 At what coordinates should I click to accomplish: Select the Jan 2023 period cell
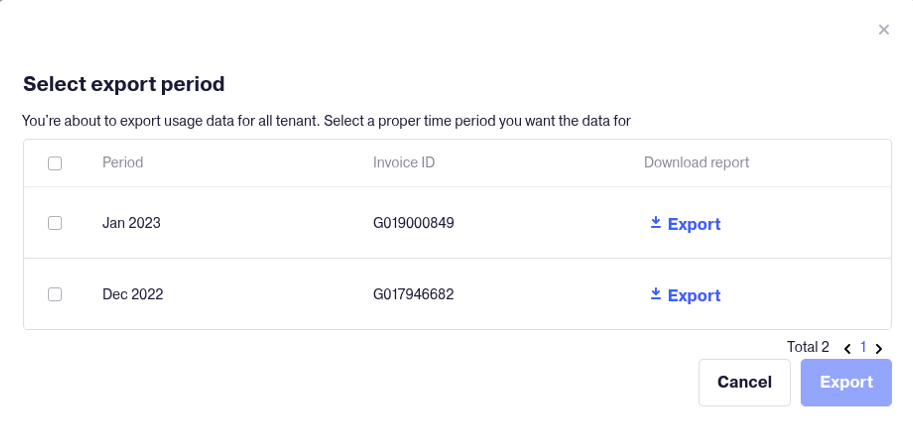point(131,223)
